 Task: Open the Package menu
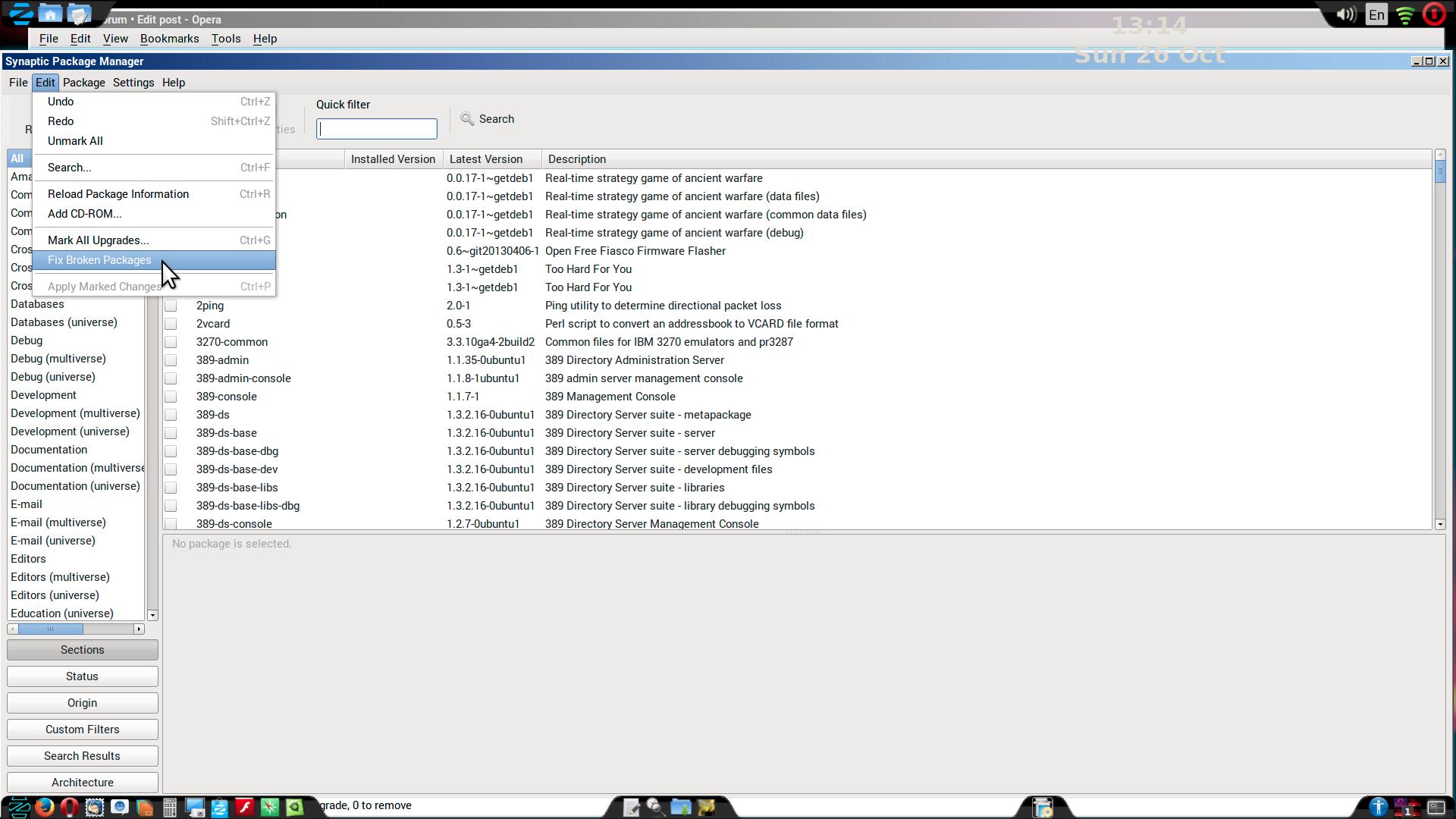coord(83,83)
